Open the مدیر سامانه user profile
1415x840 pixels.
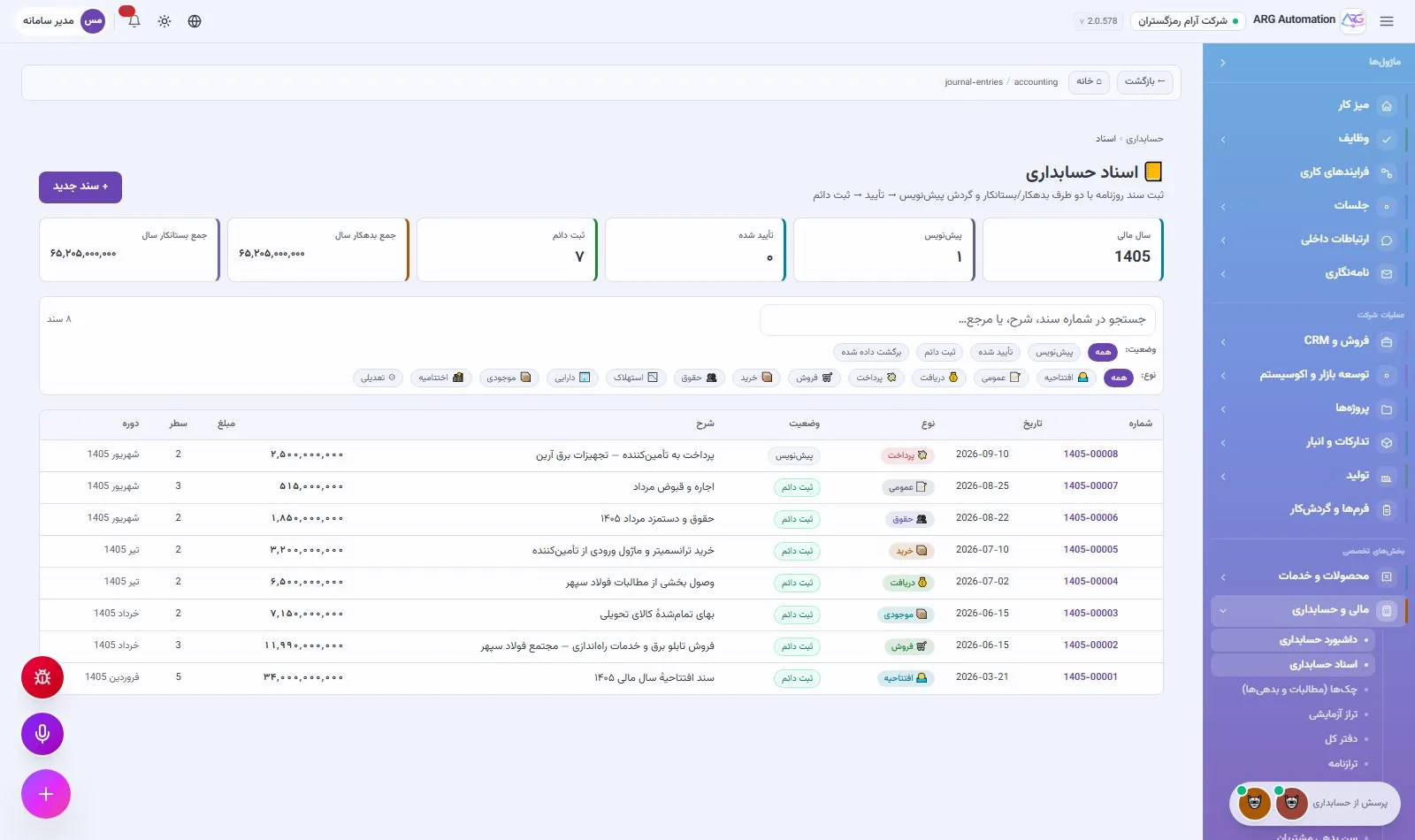[x=62, y=21]
